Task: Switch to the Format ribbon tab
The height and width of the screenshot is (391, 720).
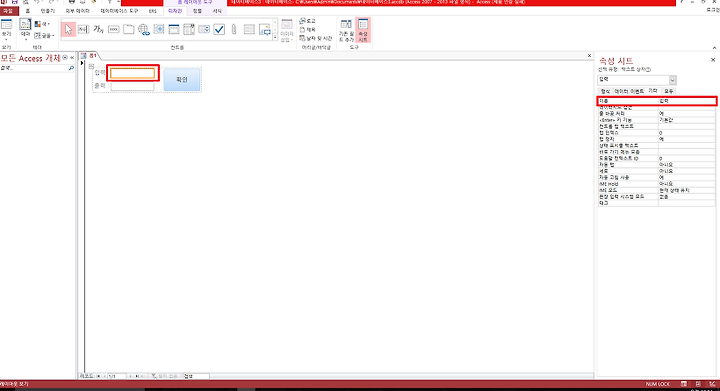Action: tap(217, 11)
